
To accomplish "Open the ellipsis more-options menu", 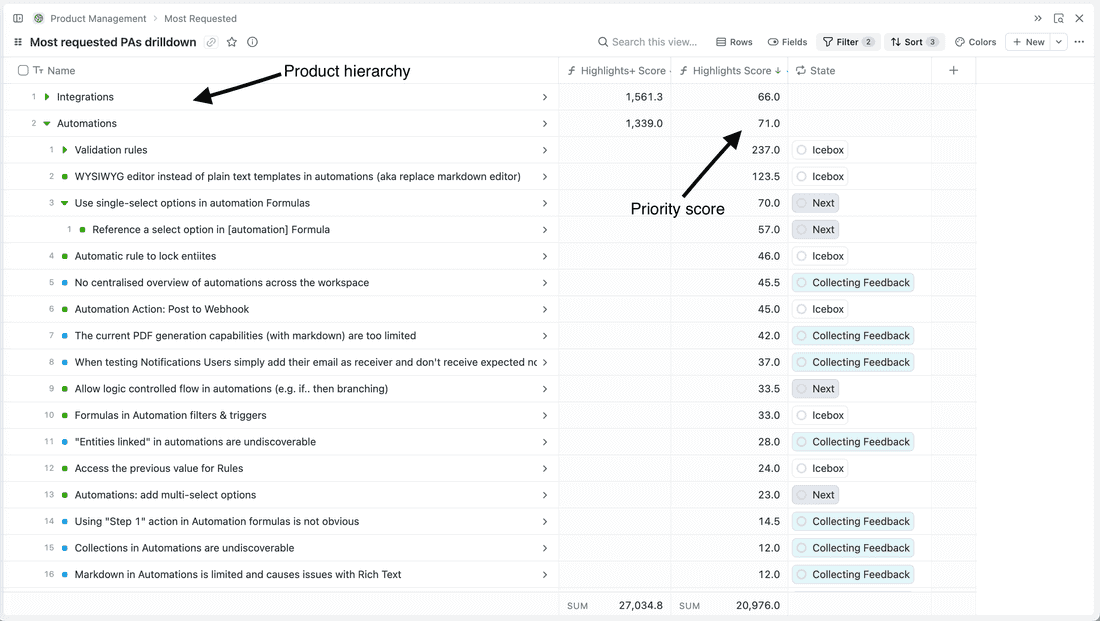I will coord(1079,42).
